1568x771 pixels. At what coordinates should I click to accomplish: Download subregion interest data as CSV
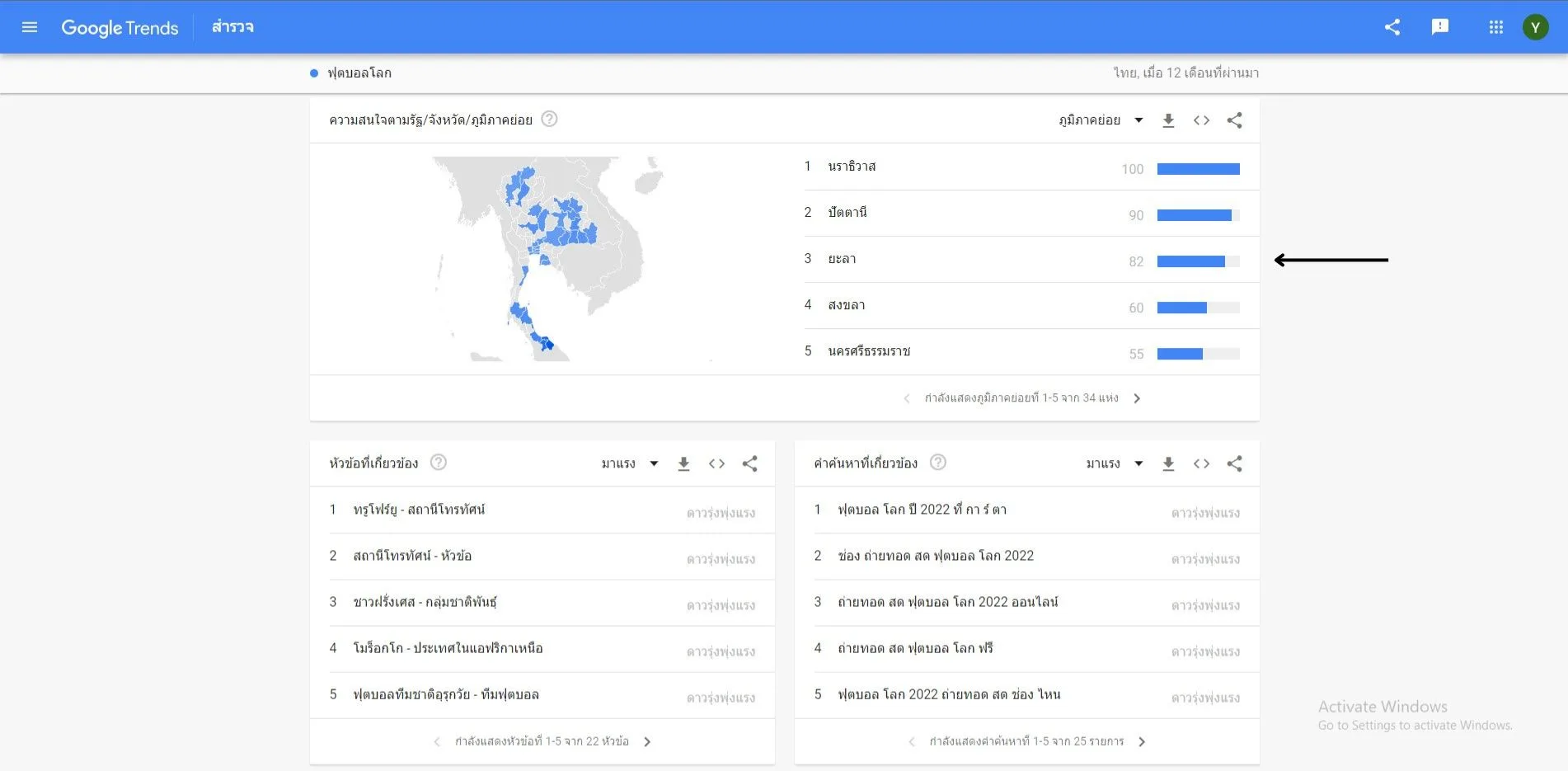click(1168, 120)
